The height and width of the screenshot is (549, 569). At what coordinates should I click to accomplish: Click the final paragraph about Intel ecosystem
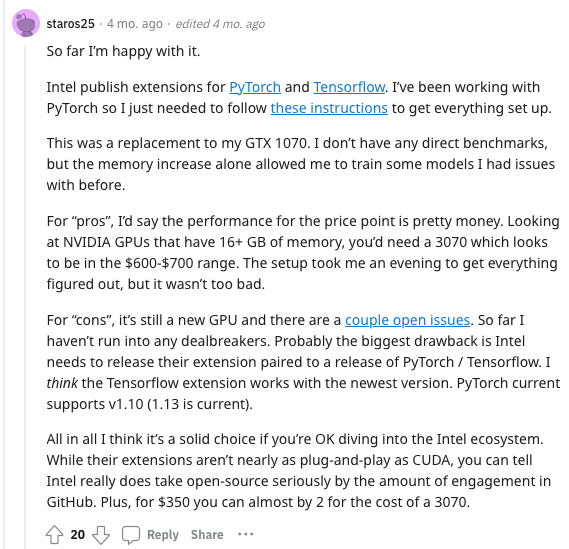coord(299,471)
